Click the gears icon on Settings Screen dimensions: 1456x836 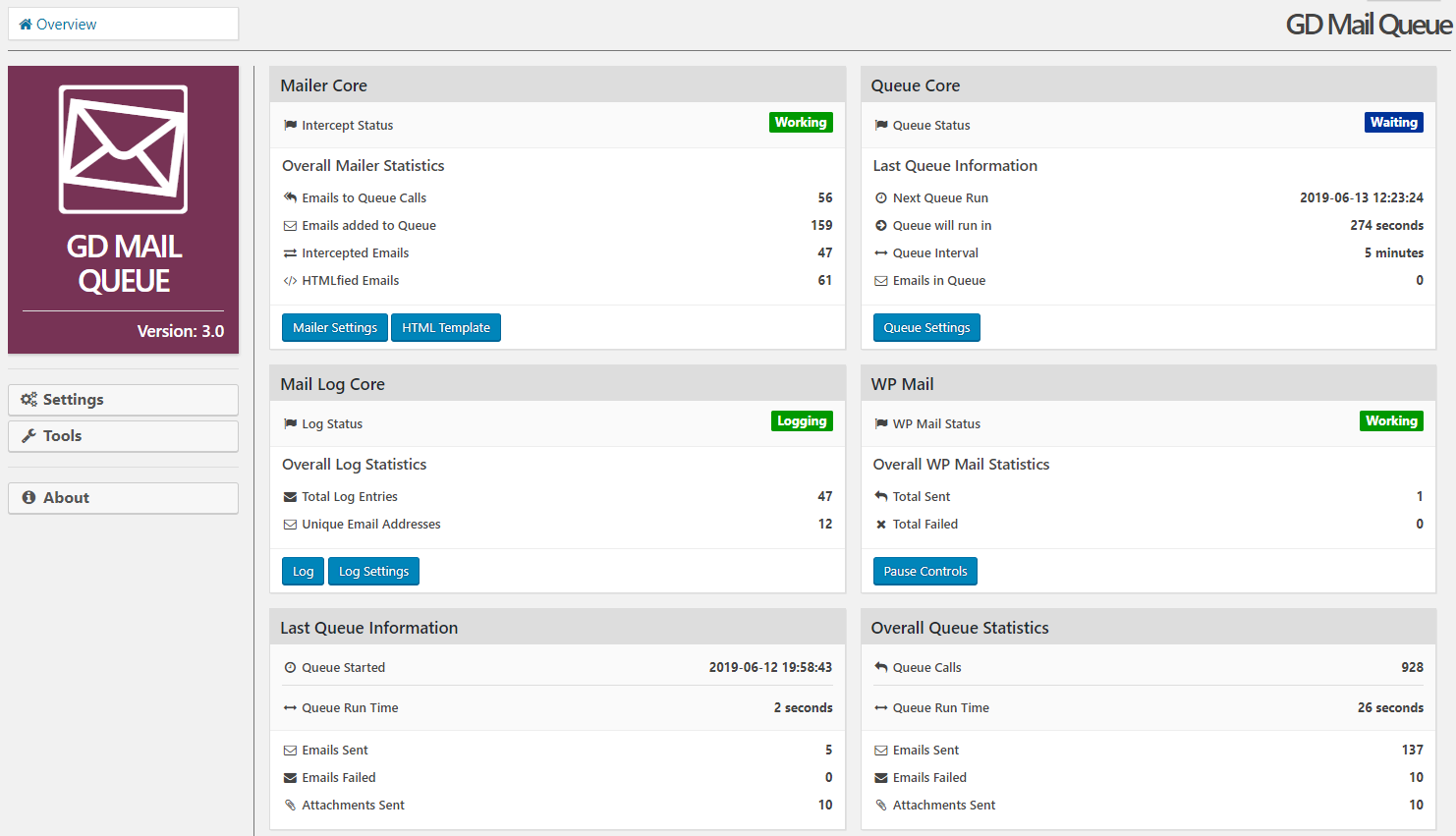[29, 400]
